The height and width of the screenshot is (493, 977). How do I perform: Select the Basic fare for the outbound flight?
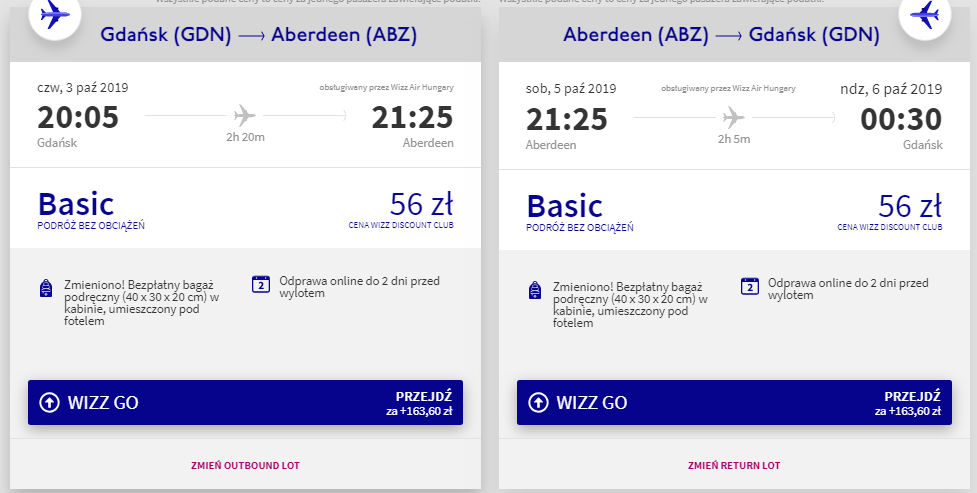[x=76, y=205]
